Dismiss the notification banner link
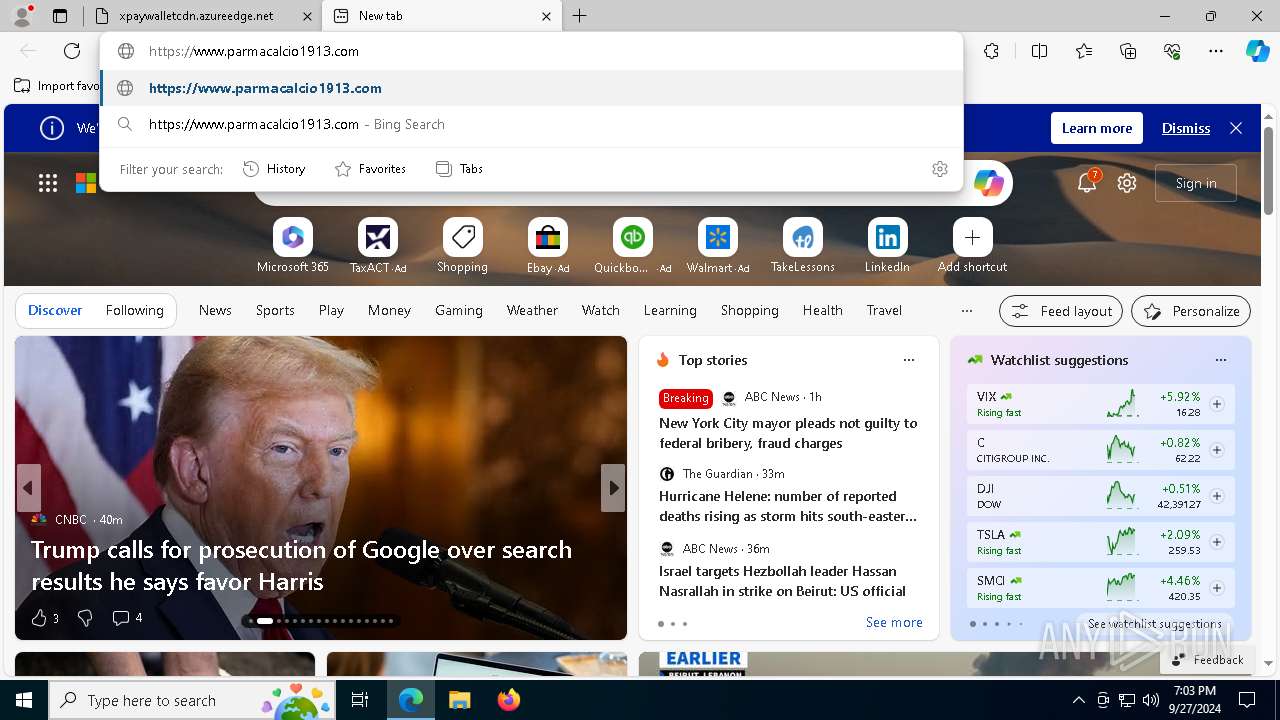 [1186, 128]
